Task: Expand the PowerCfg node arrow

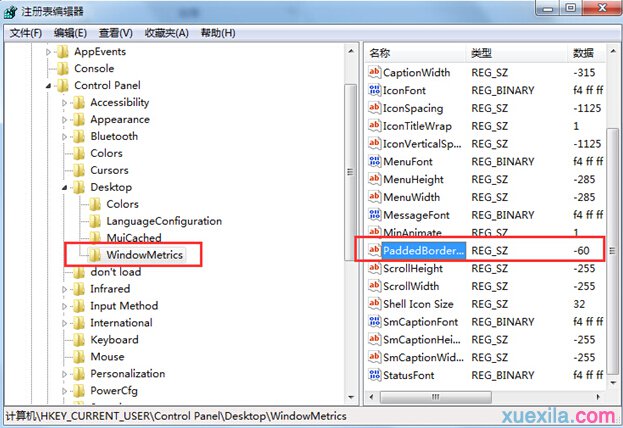Action: 64,391
